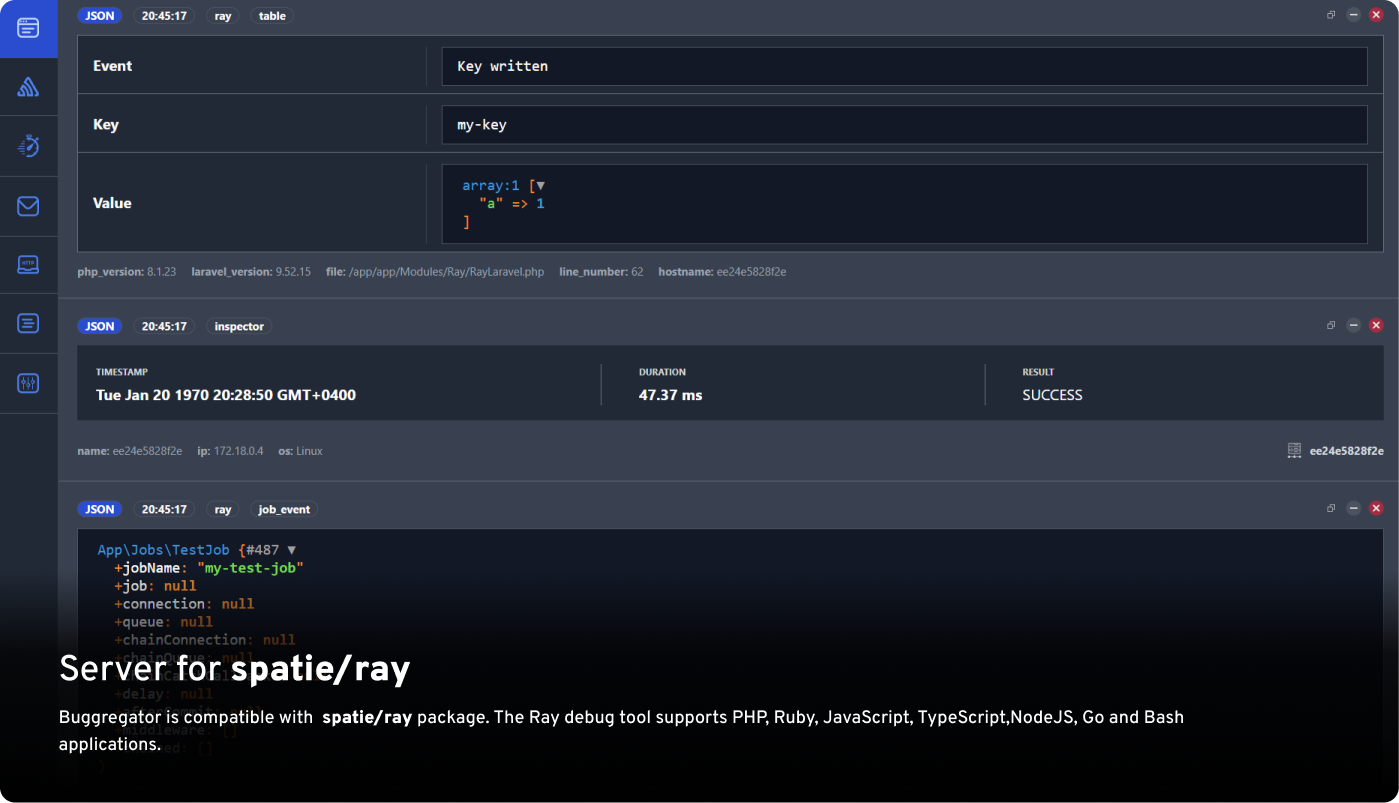Open the HTTP dumps panel via laptop icon
Viewport: 1399px width, 803px height.
[29, 264]
